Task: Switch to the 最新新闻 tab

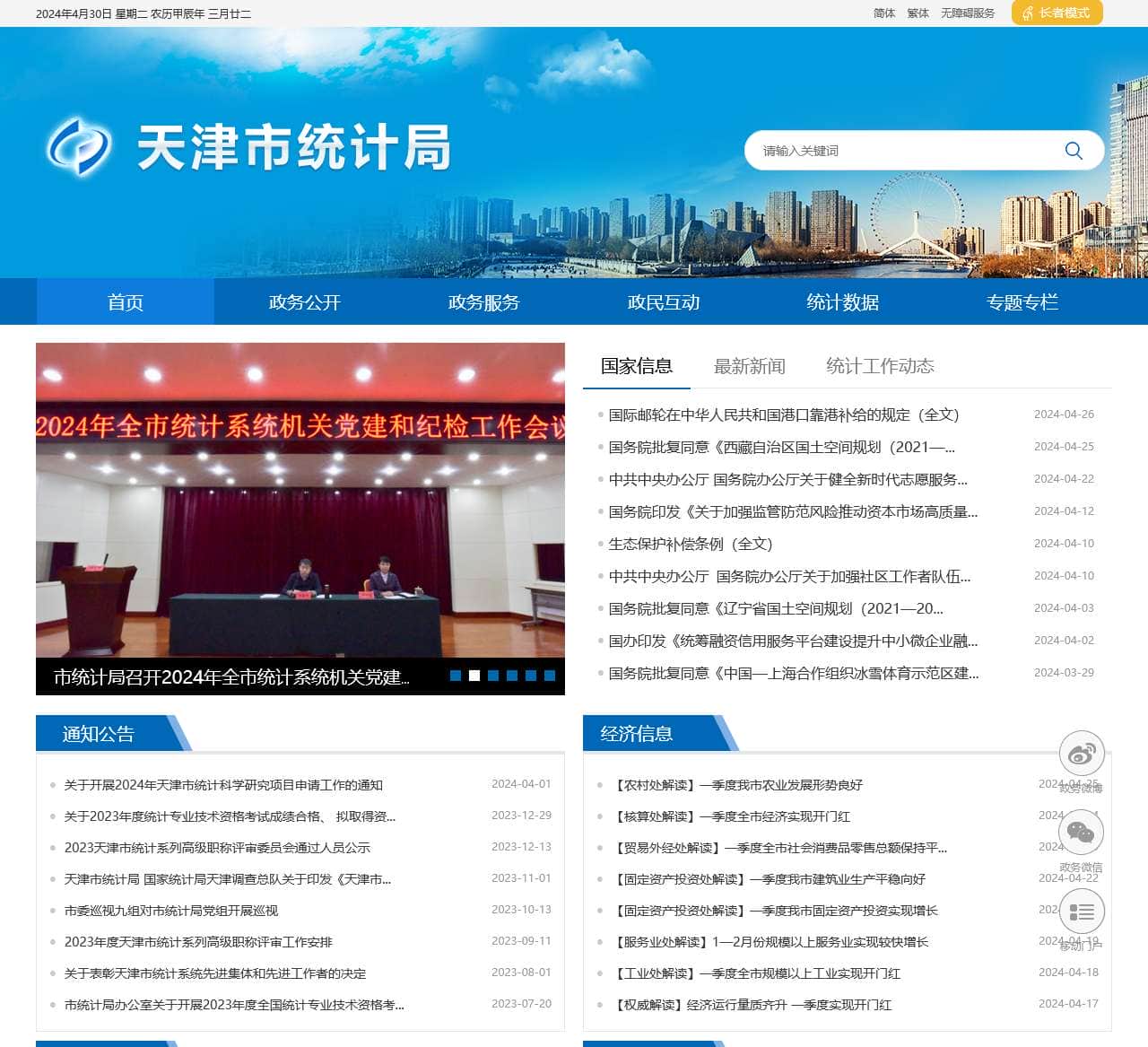Action: [x=750, y=365]
